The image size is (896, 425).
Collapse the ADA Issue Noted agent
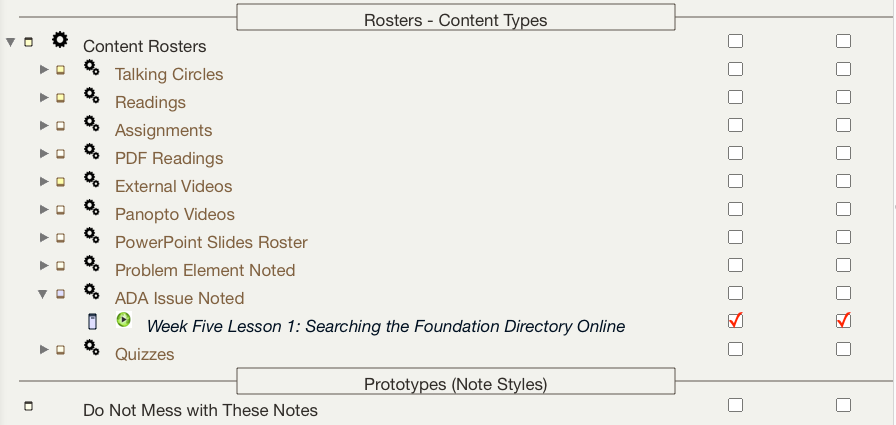point(43,294)
